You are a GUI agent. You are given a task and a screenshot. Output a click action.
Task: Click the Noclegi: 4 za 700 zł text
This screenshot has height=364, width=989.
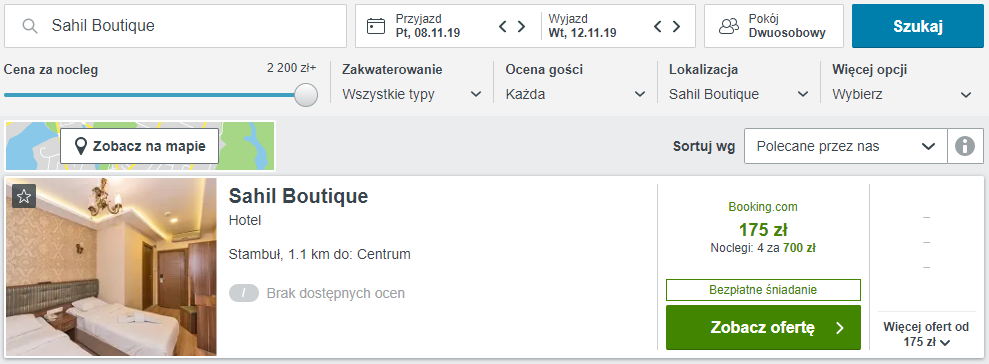[763, 248]
